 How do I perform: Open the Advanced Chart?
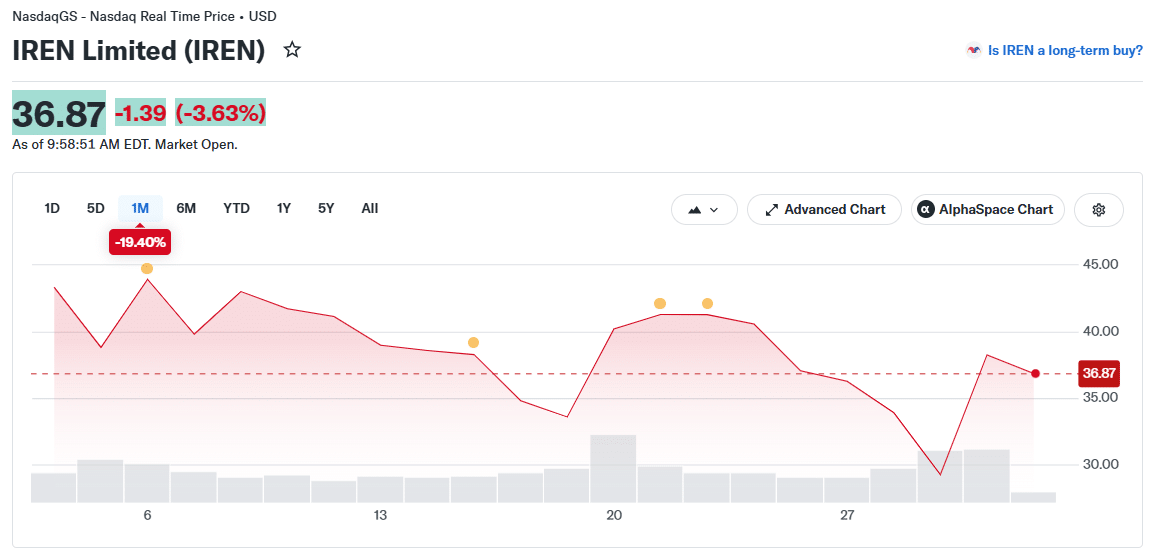(824, 210)
